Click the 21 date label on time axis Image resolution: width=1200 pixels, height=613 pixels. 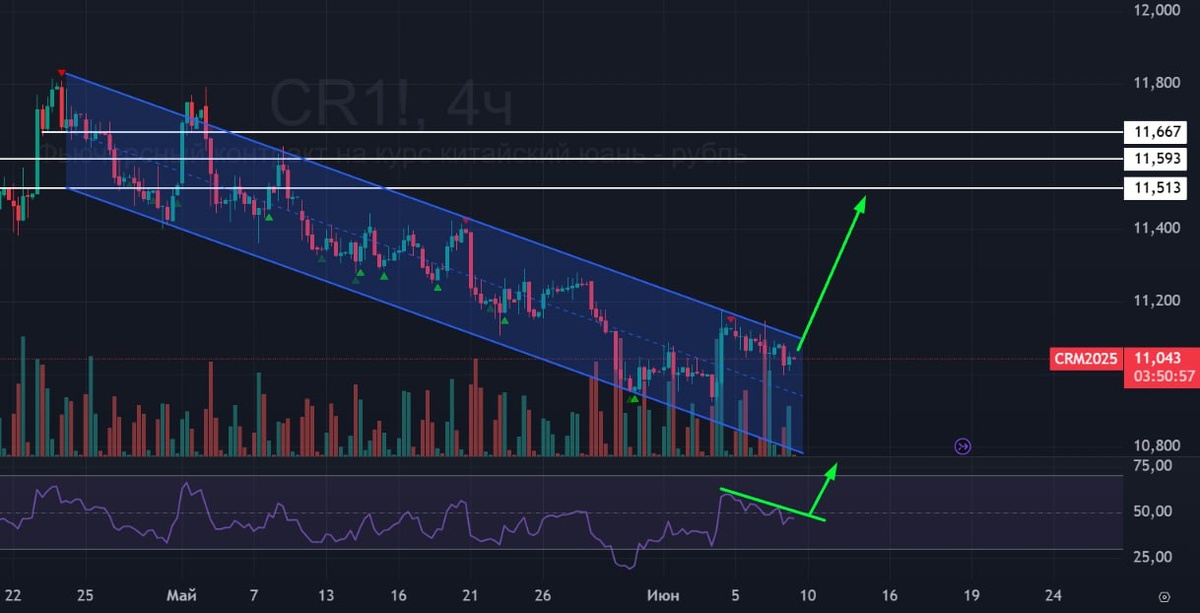(470, 596)
